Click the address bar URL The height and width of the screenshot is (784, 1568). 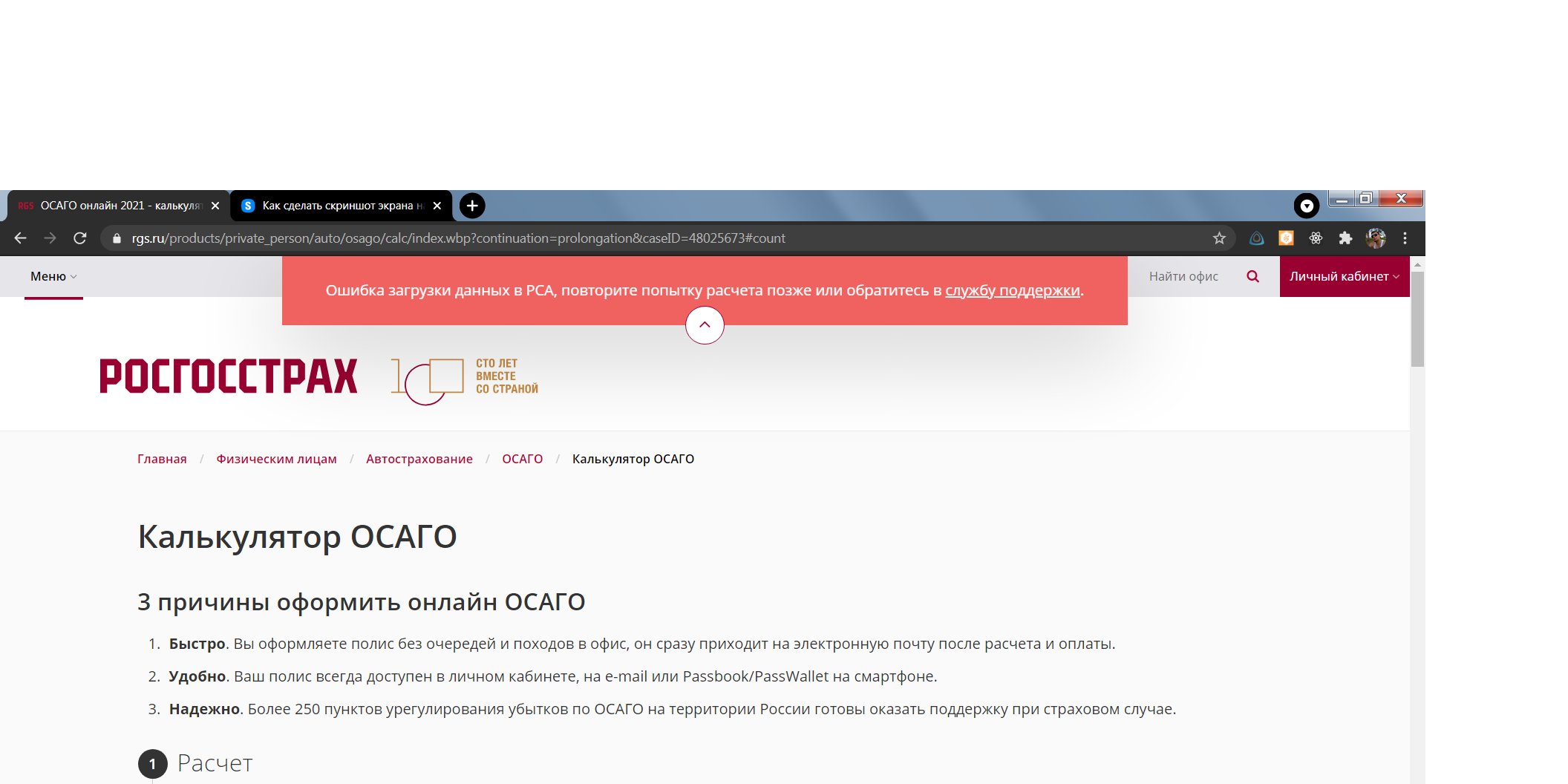(x=458, y=238)
